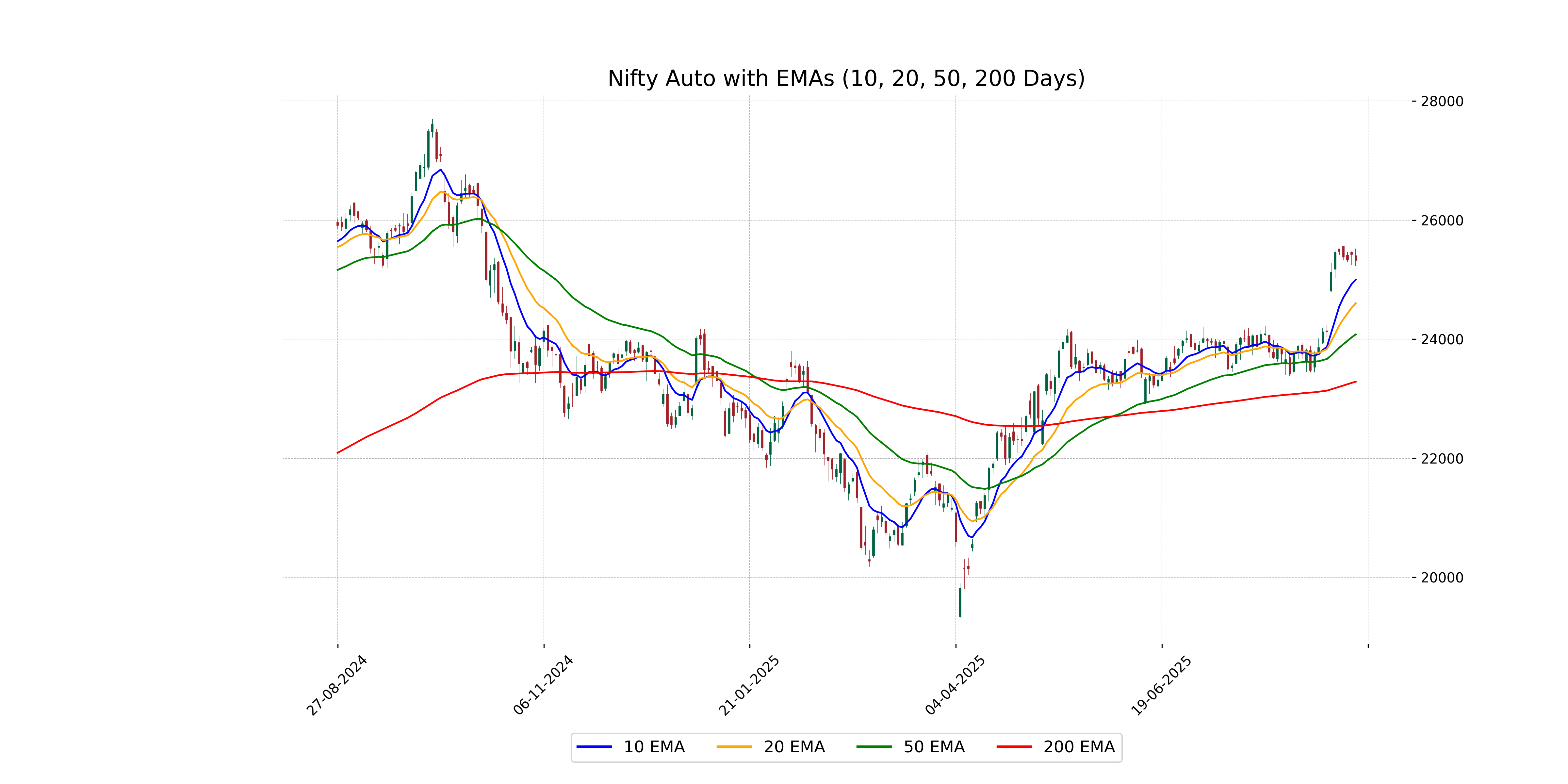Click the lowest candlestick near April 2025
Image resolution: width=1568 pixels, height=784 pixels.
pyautogui.click(x=960, y=602)
